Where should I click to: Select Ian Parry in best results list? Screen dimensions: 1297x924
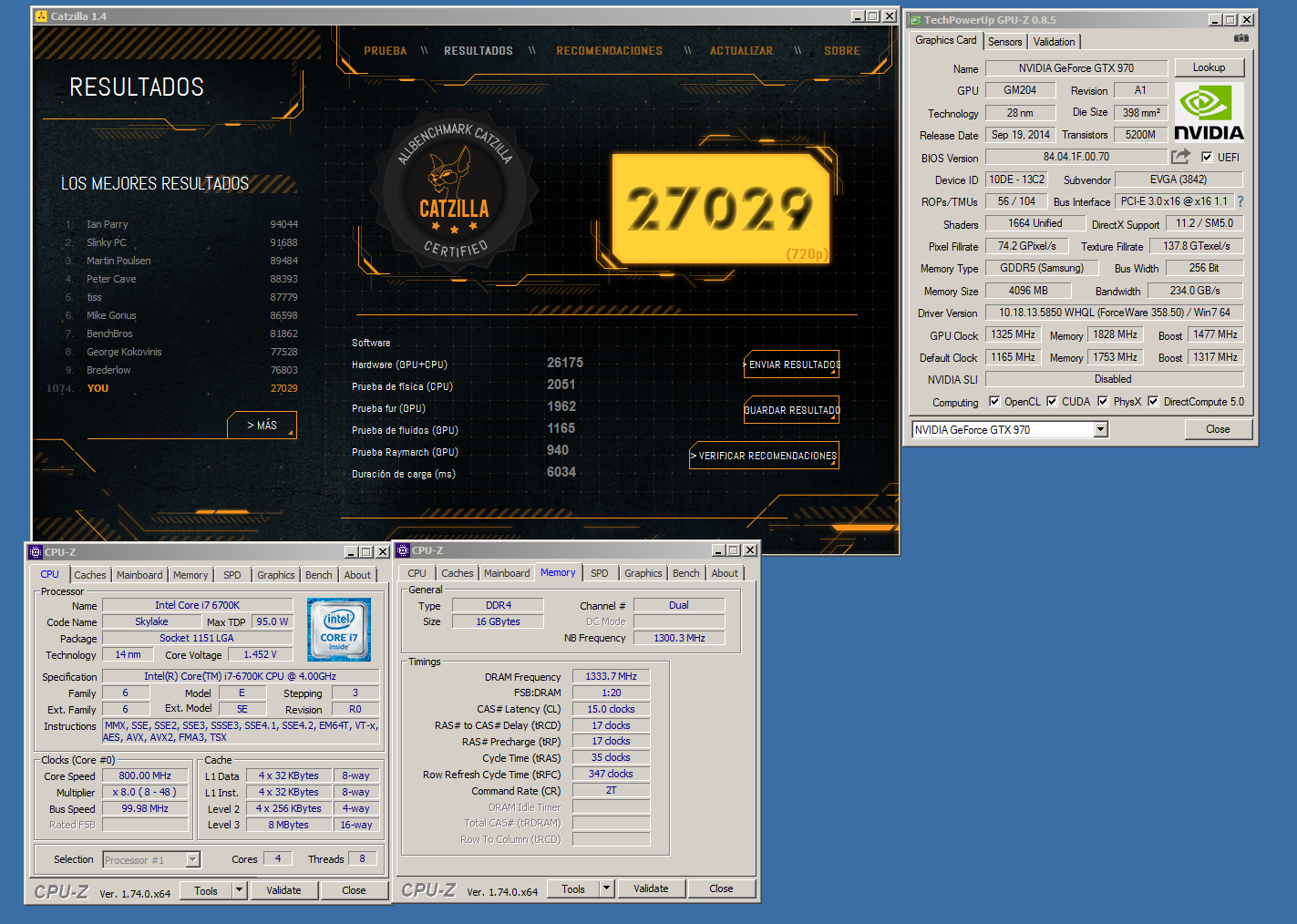coord(180,224)
